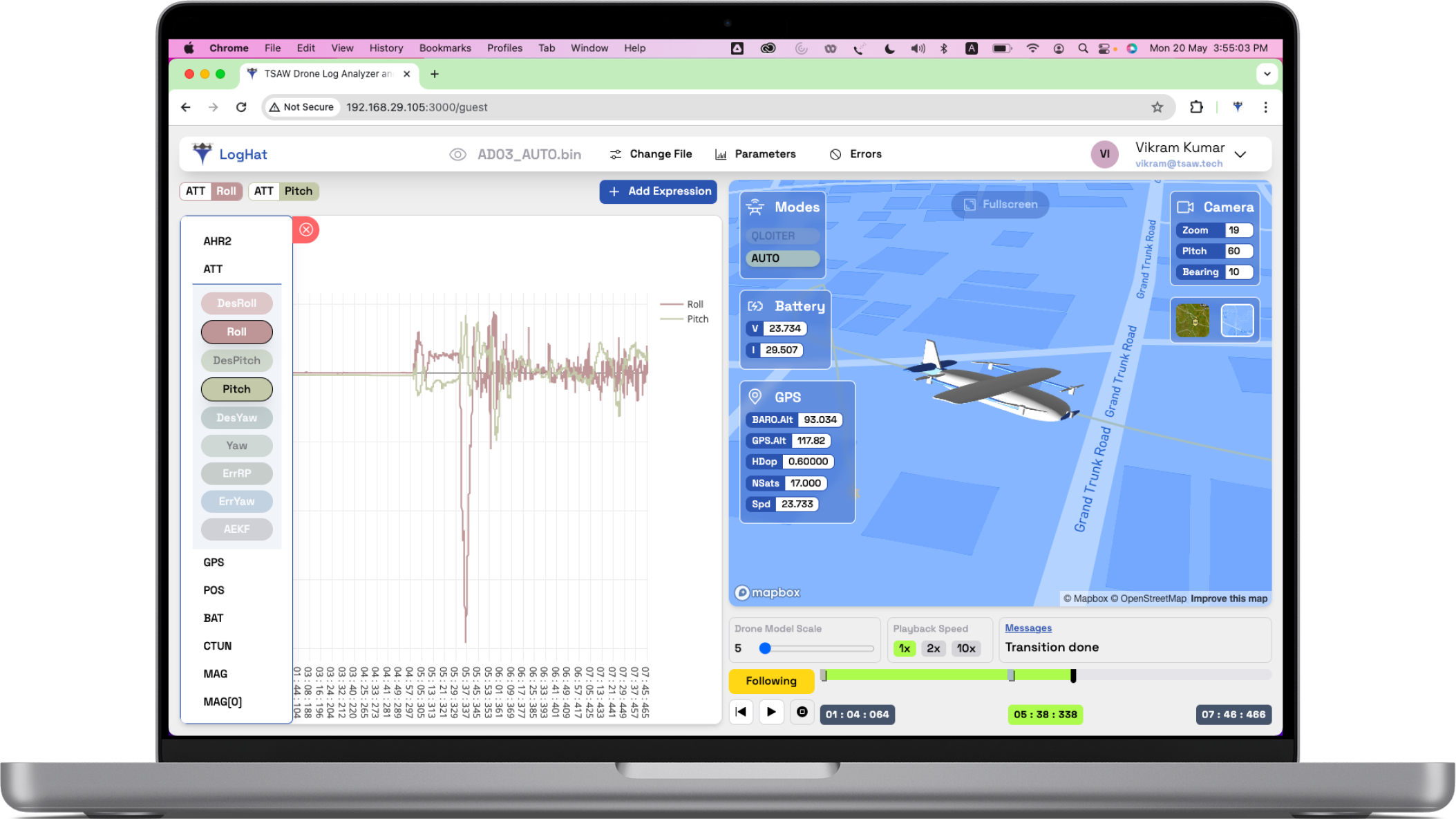This screenshot has height=819, width=1456.
Task: Click the camera icon in the Camera panel
Action: 1187,207
